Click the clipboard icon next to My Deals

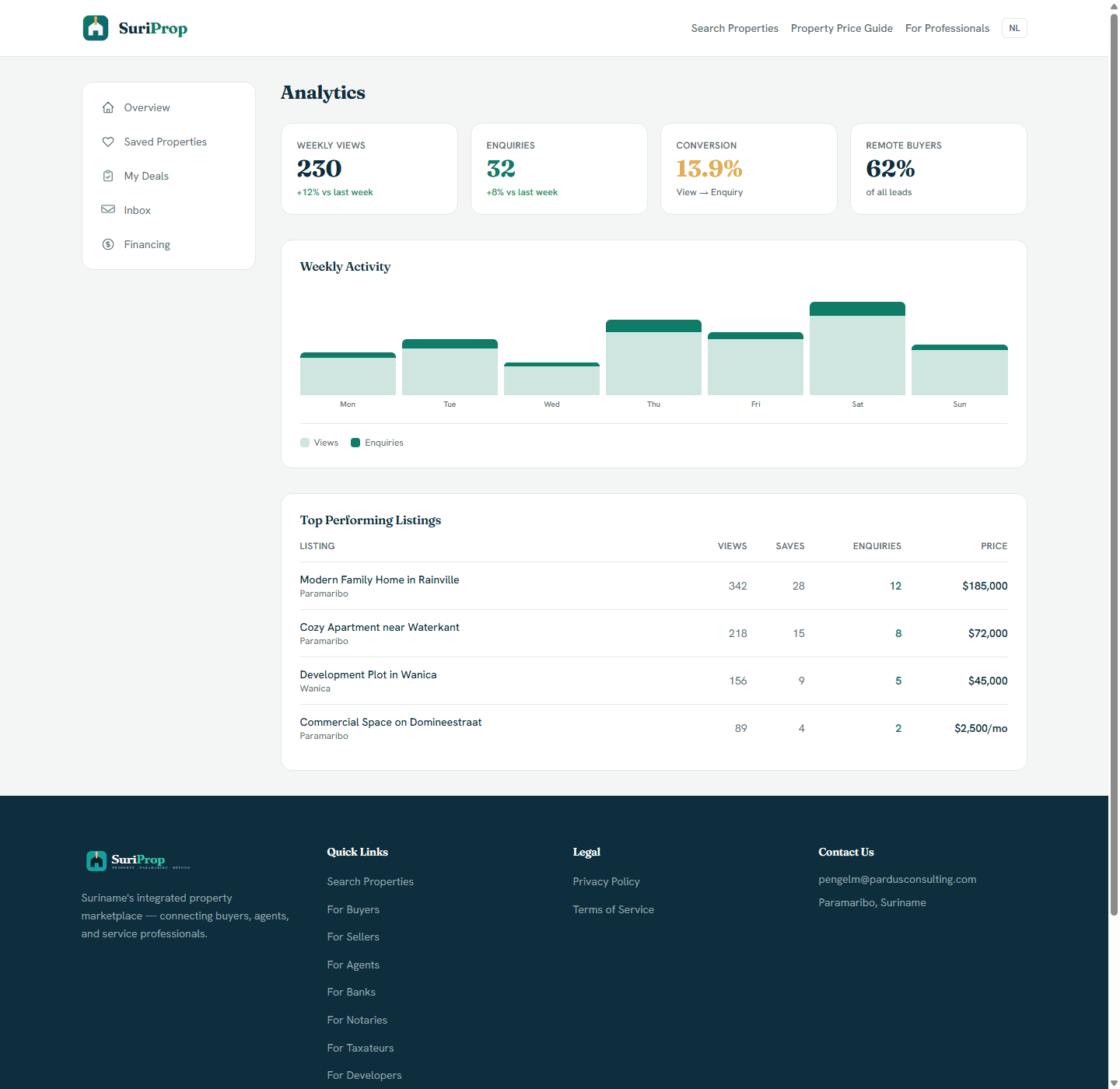click(108, 176)
